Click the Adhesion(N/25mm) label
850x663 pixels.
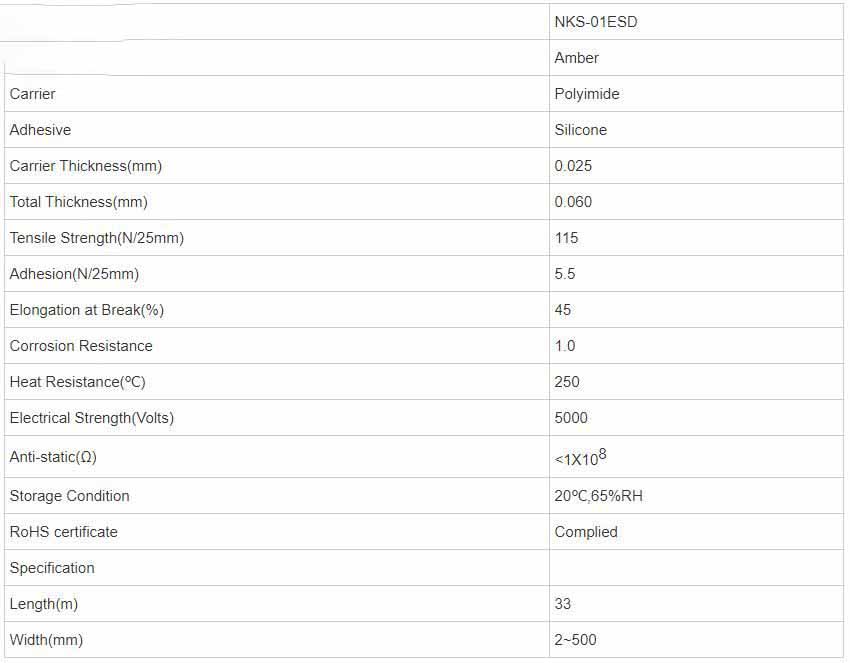tap(74, 274)
